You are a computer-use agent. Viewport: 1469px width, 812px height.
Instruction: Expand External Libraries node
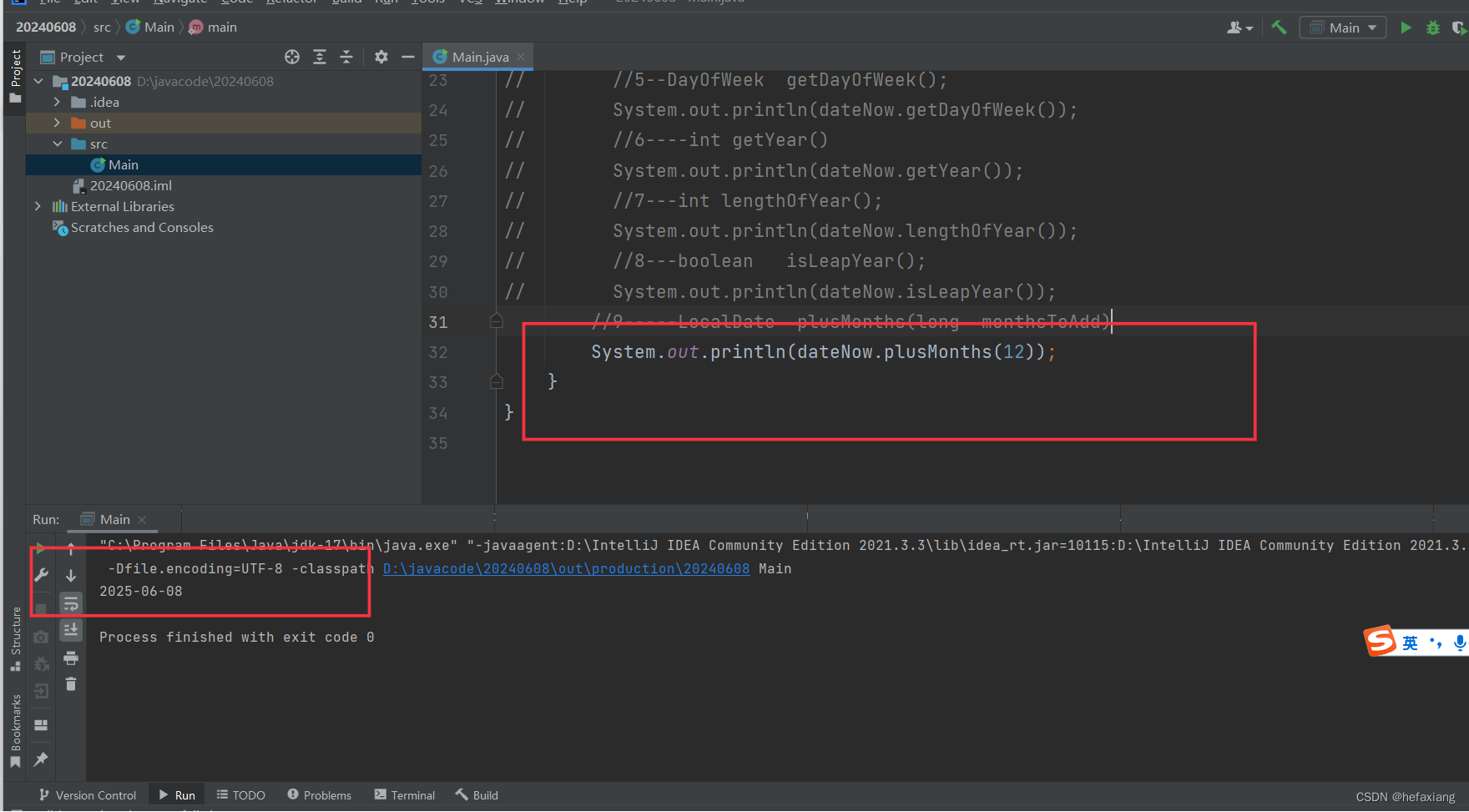tap(38, 206)
